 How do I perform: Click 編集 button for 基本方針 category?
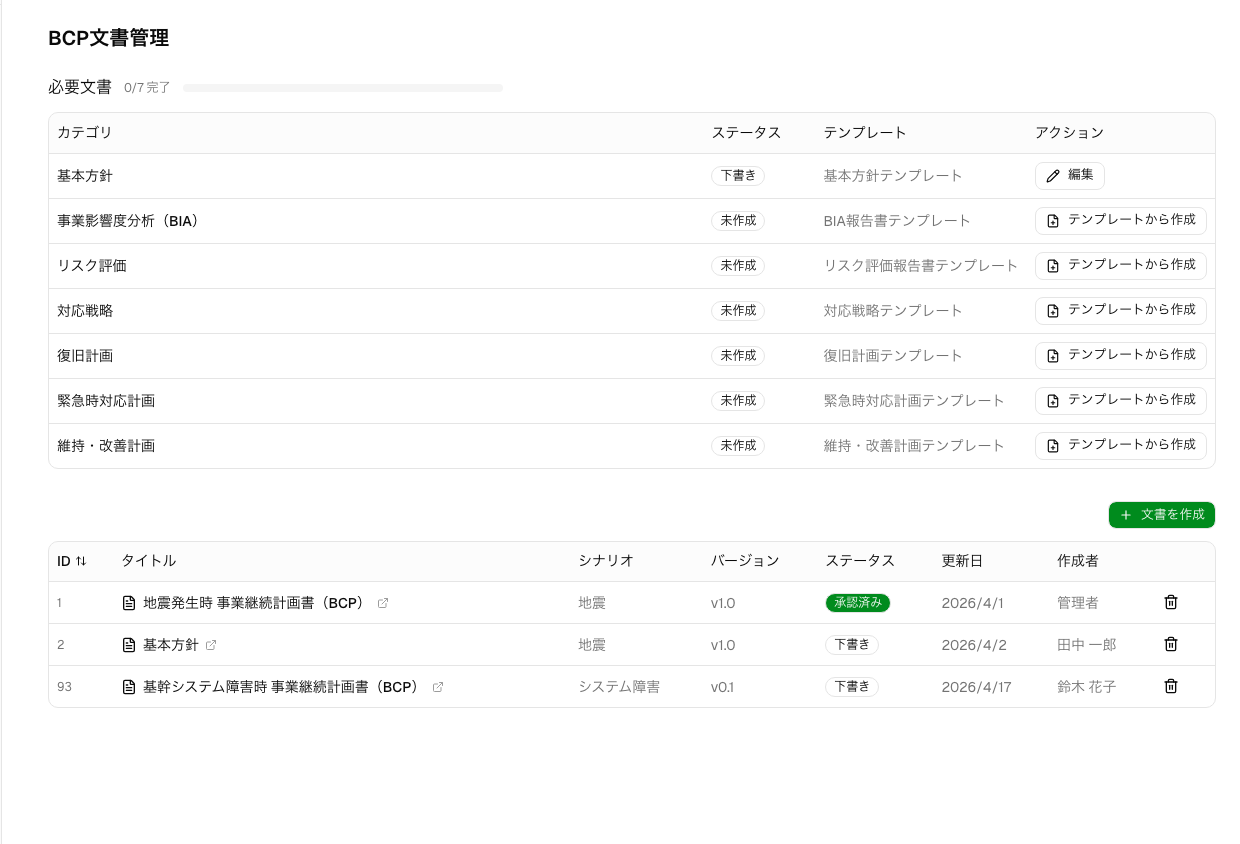pyautogui.click(x=1070, y=175)
